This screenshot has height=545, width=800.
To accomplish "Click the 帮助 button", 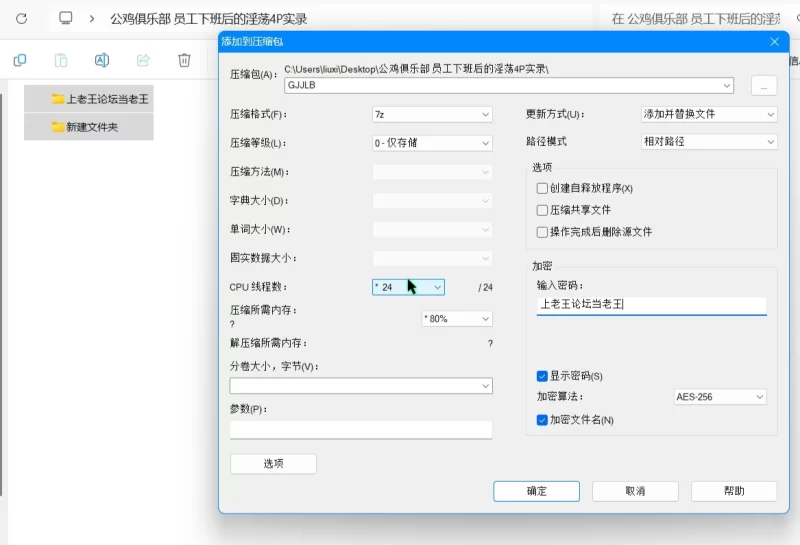I will [x=734, y=491].
